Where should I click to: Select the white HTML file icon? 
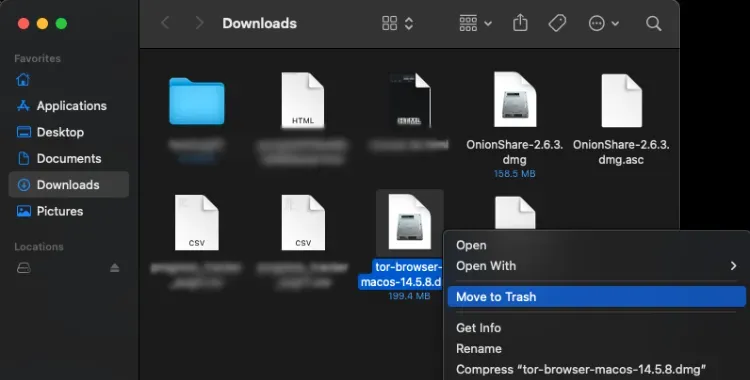point(303,100)
